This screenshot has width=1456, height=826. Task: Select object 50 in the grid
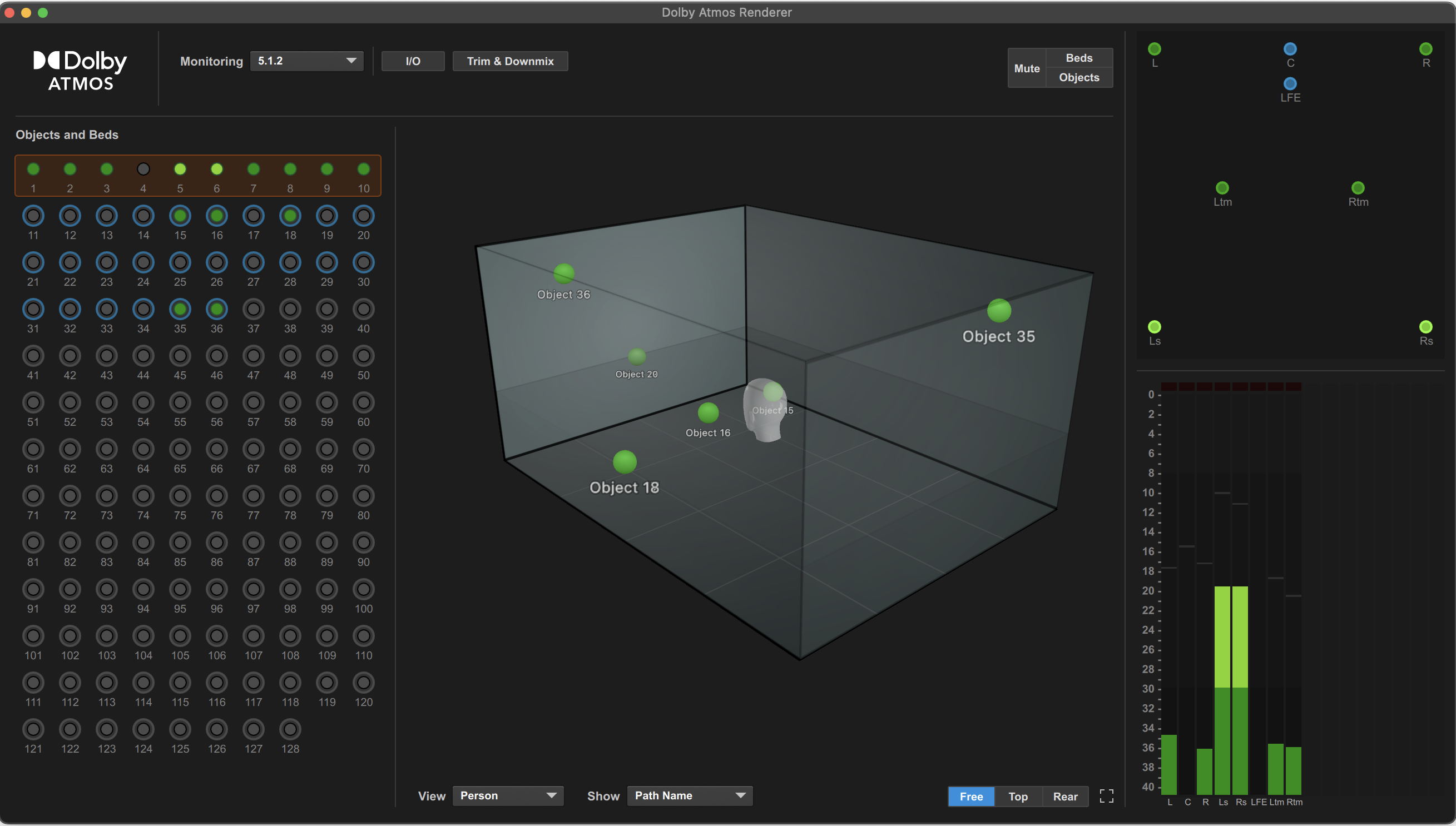tap(364, 356)
